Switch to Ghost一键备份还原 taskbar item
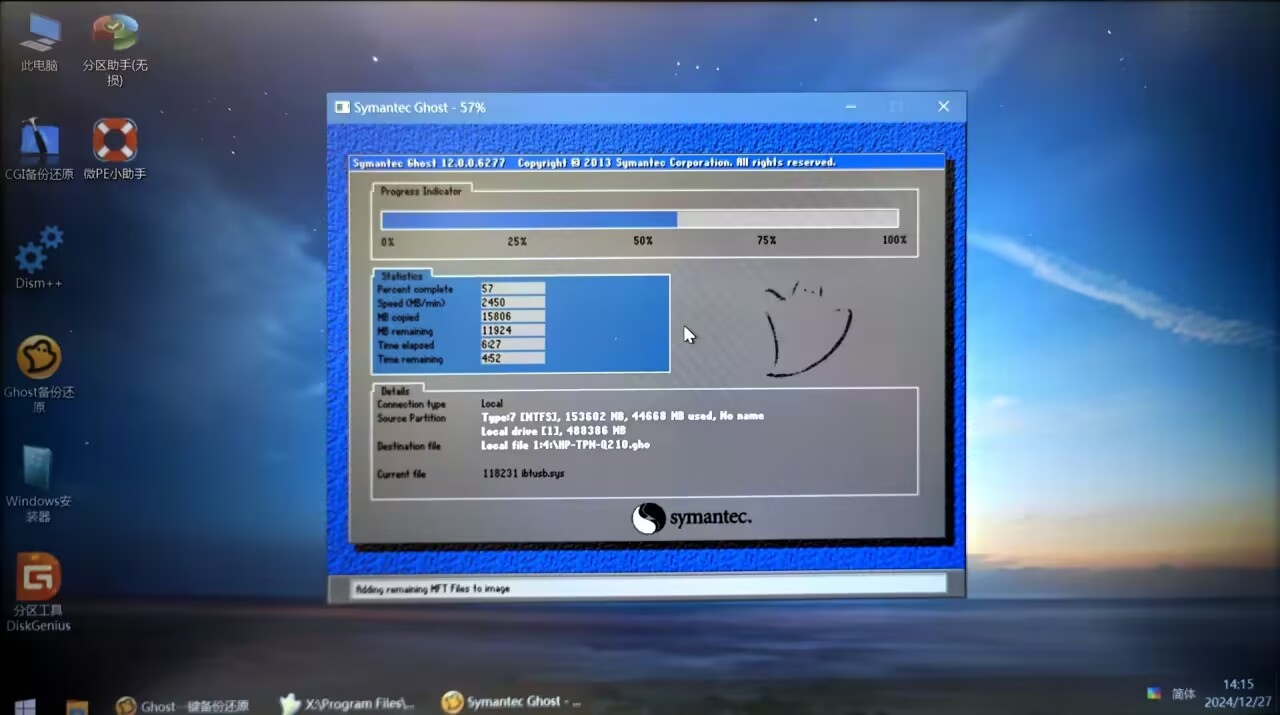Image resolution: width=1280 pixels, height=715 pixels. click(x=182, y=705)
